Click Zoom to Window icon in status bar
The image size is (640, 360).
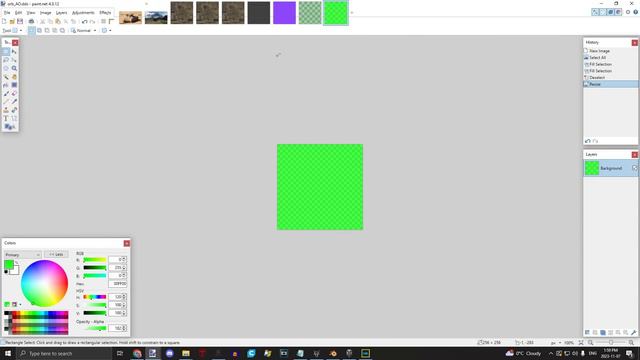(581, 342)
